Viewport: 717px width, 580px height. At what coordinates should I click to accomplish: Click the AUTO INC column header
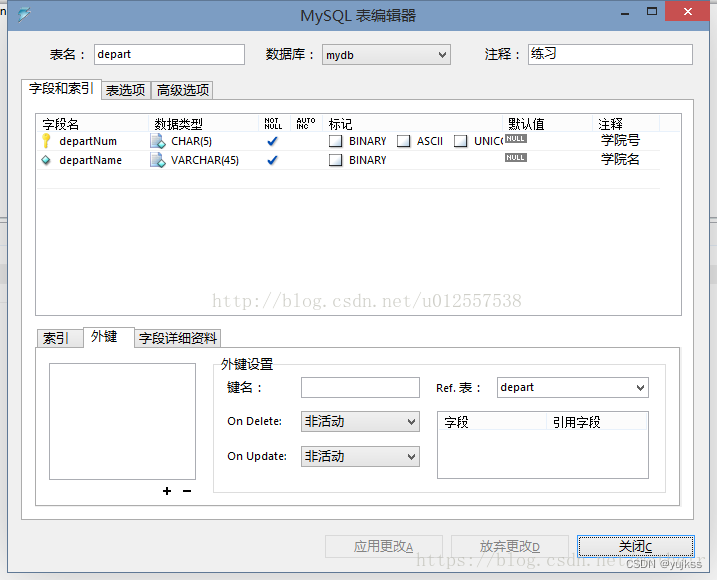[305, 124]
